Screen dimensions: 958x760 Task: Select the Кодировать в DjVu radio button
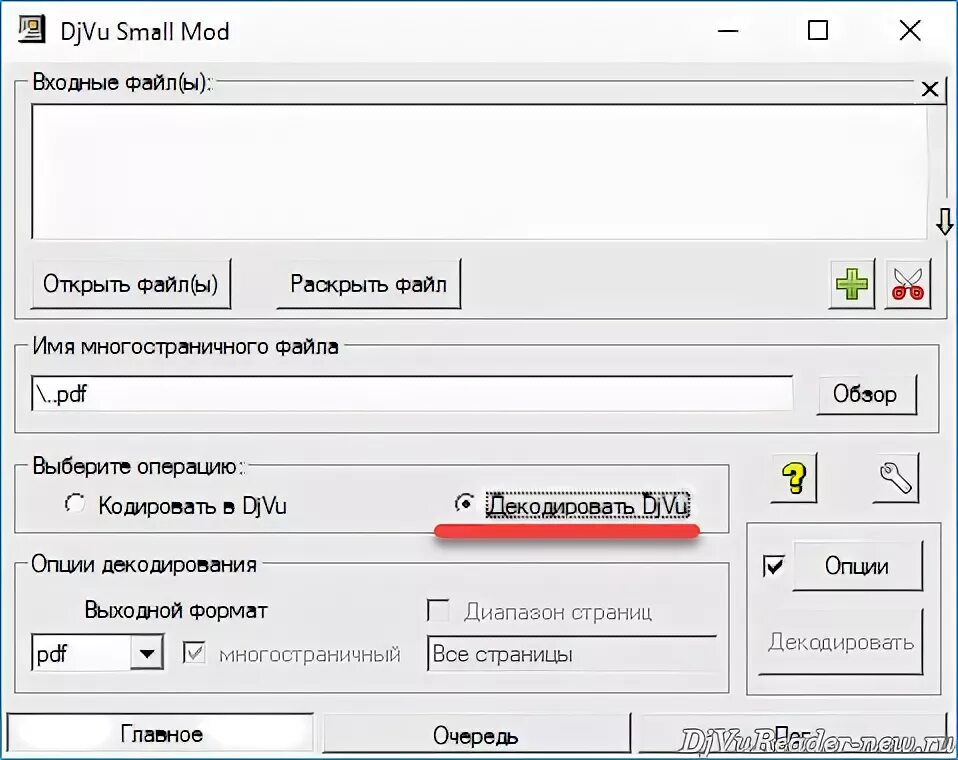tap(75, 505)
